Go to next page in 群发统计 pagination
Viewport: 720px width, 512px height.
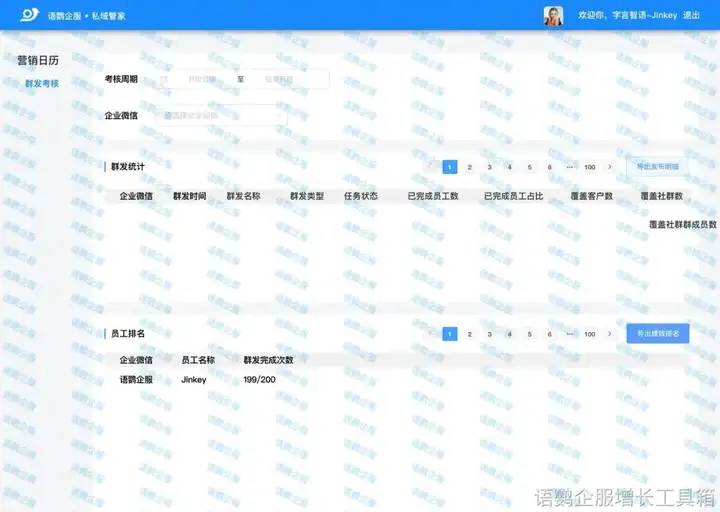[x=610, y=167]
